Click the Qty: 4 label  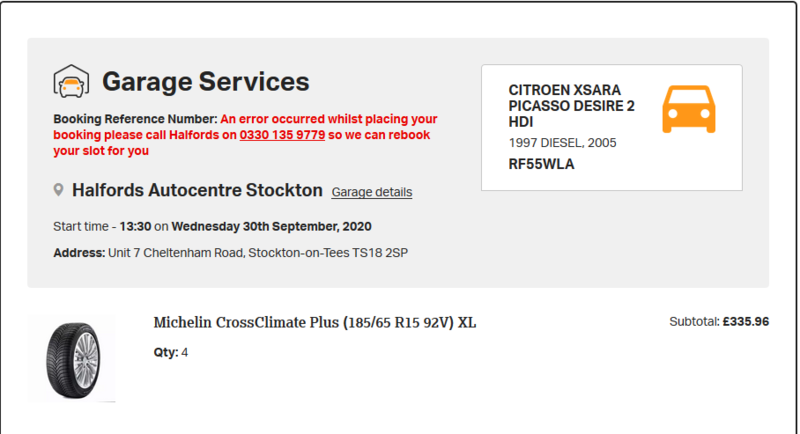(x=171, y=352)
